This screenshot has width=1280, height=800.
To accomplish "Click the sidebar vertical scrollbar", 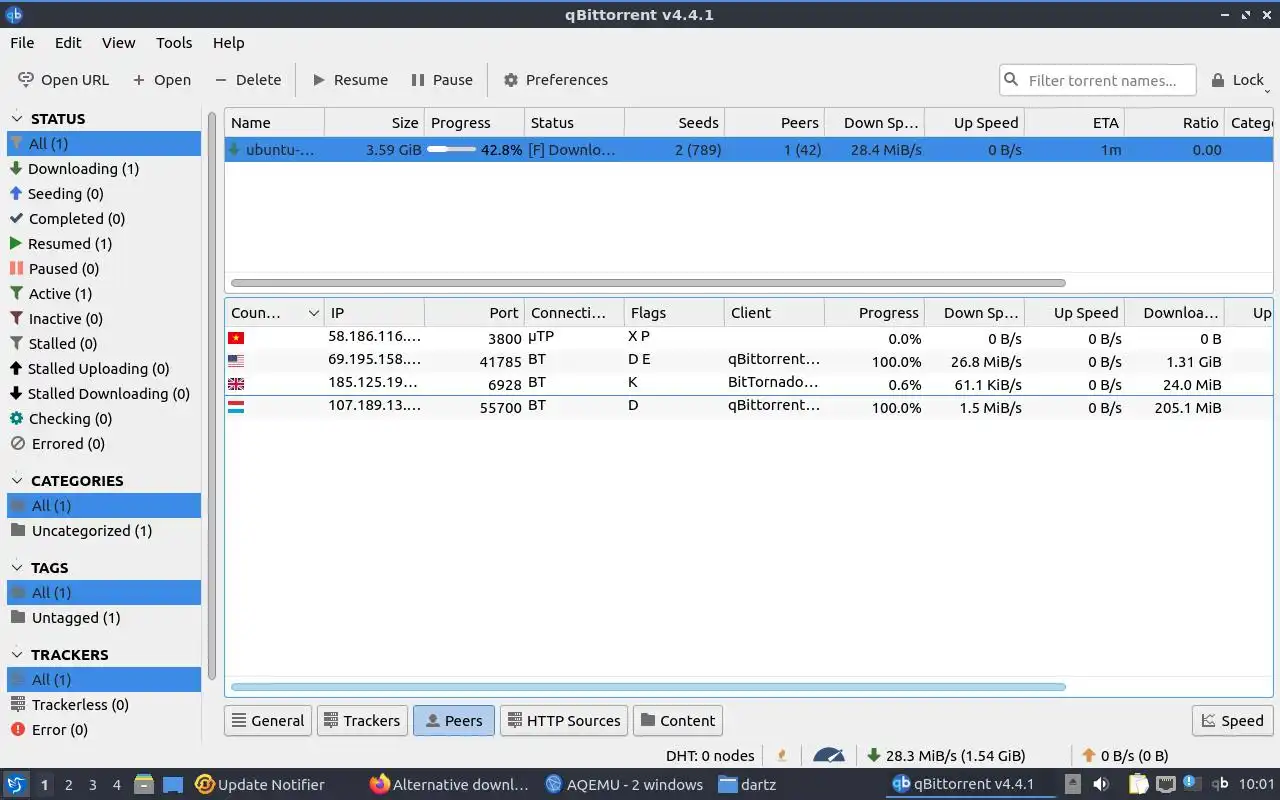I will click(x=212, y=396).
